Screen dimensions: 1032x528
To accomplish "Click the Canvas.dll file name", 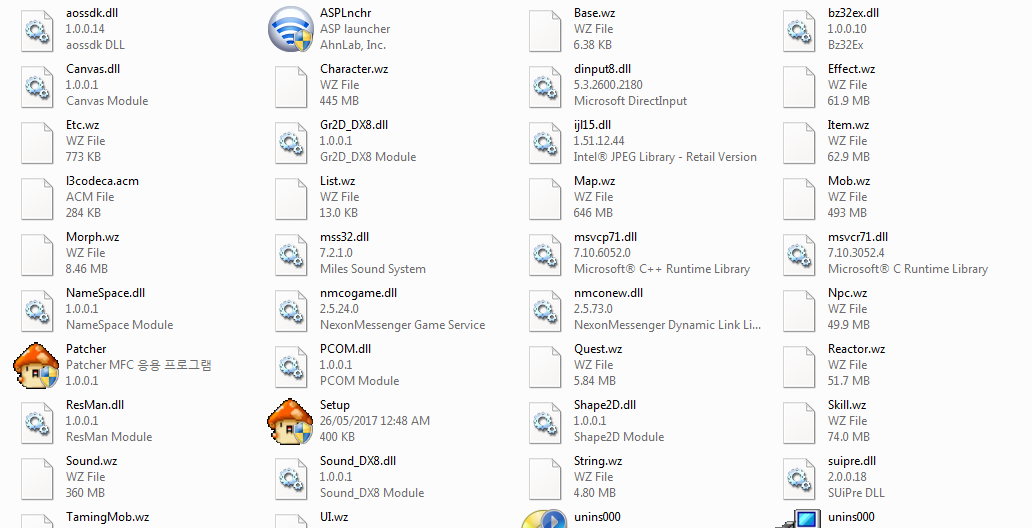I will point(93,69).
